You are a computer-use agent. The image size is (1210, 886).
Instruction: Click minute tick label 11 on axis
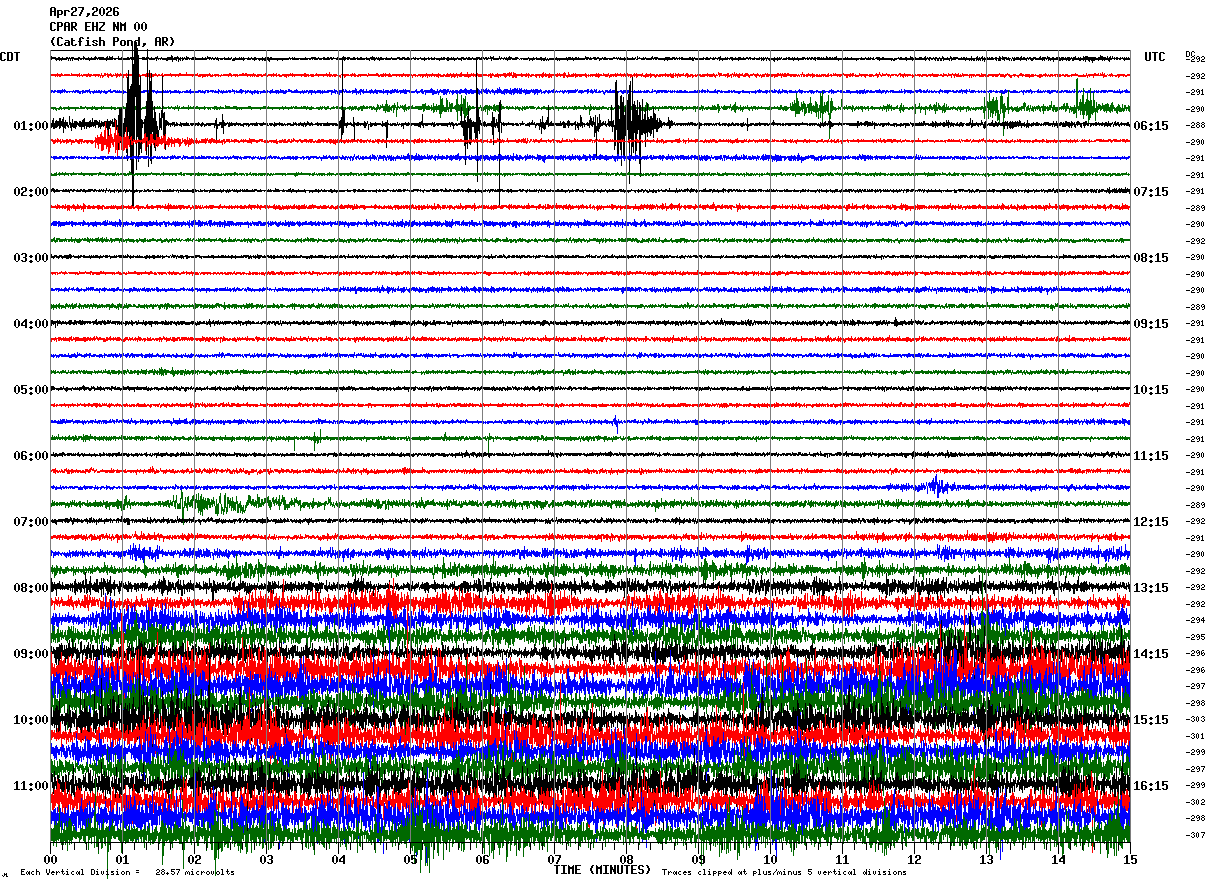click(x=842, y=859)
